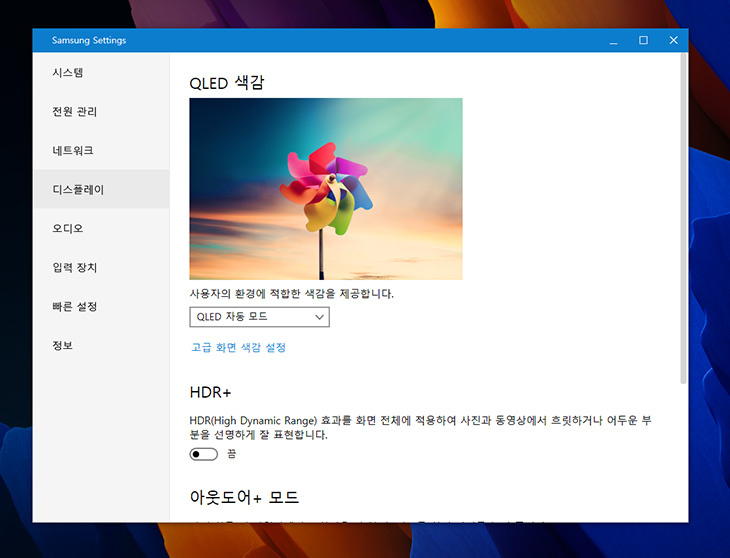Image resolution: width=730 pixels, height=558 pixels.
Task: Minimize the Samsung Settings window
Action: [x=614, y=40]
